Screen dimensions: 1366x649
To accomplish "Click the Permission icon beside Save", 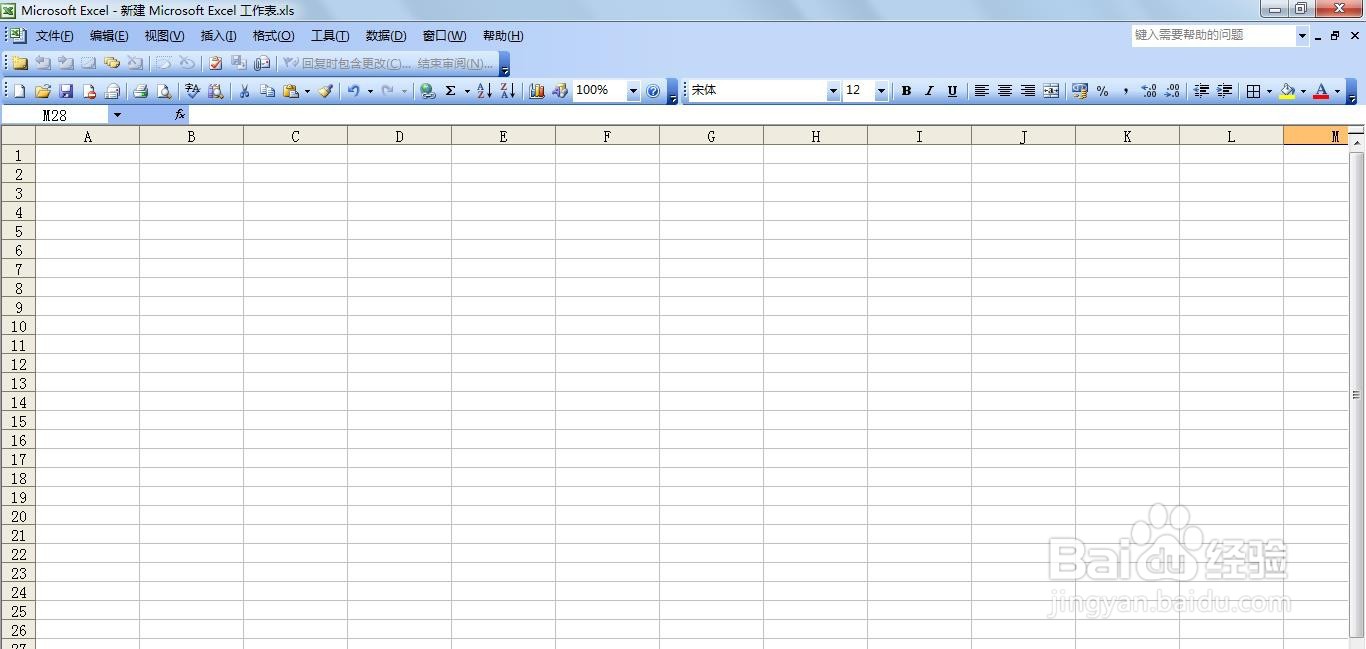I will click(89, 91).
